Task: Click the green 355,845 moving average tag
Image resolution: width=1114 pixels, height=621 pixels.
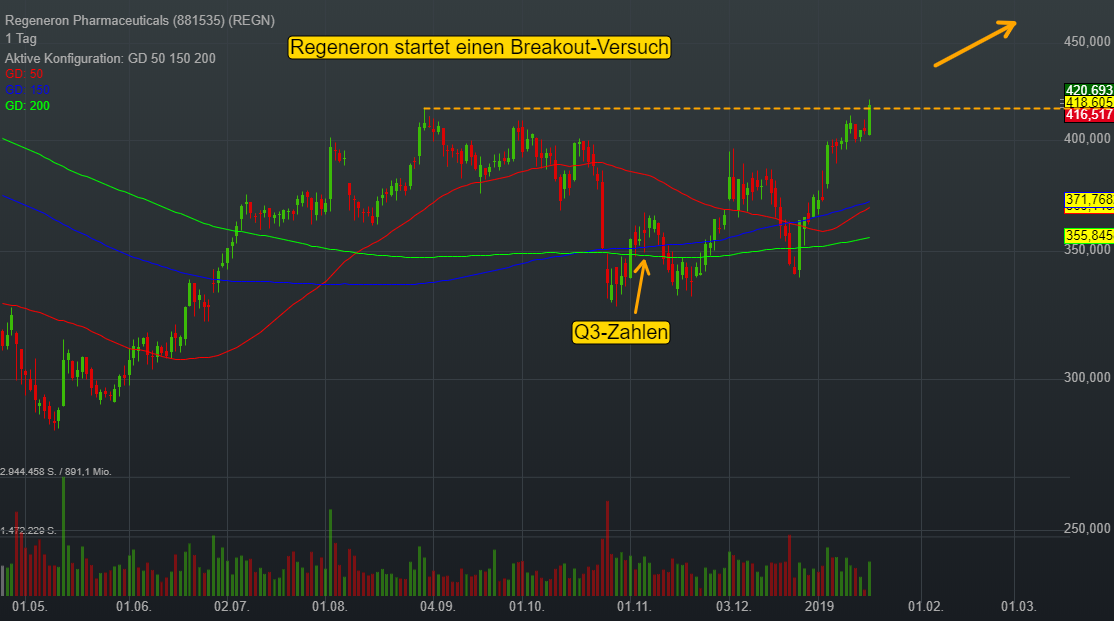Action: [1088, 235]
